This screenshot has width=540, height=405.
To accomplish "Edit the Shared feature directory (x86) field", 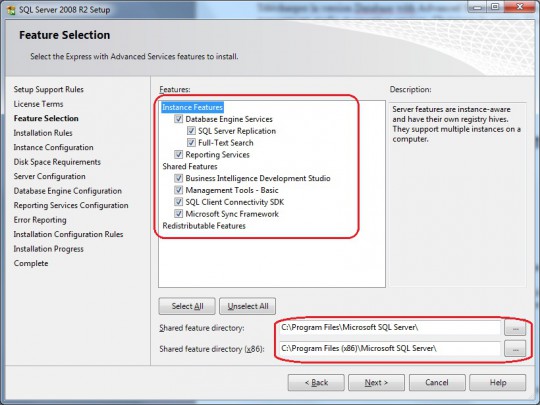I will [390, 349].
